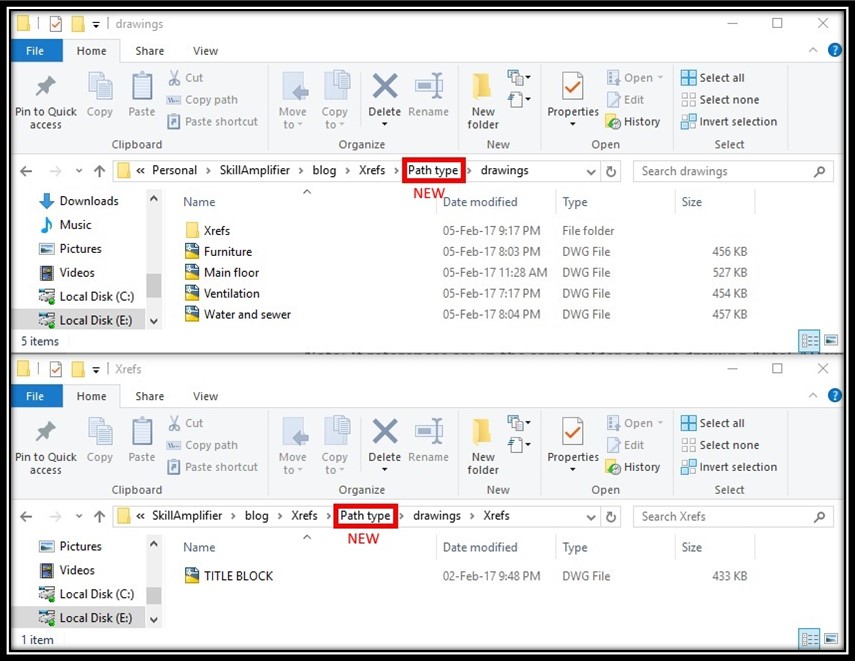This screenshot has width=855, height=661.
Task: Expand address history dropdown in Xrefs window
Action: click(x=591, y=517)
